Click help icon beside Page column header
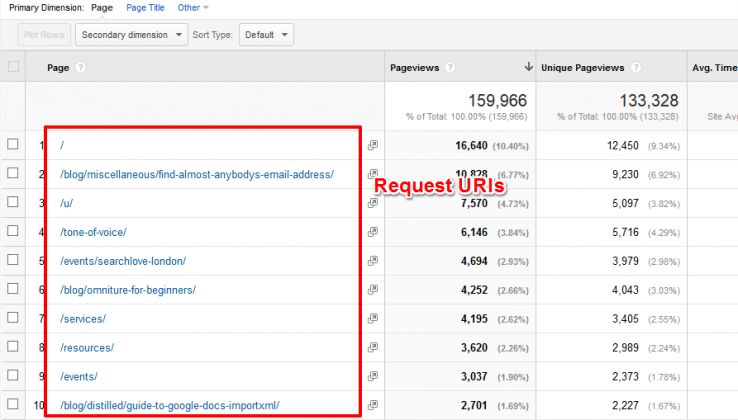The image size is (738, 420). pos(80,68)
